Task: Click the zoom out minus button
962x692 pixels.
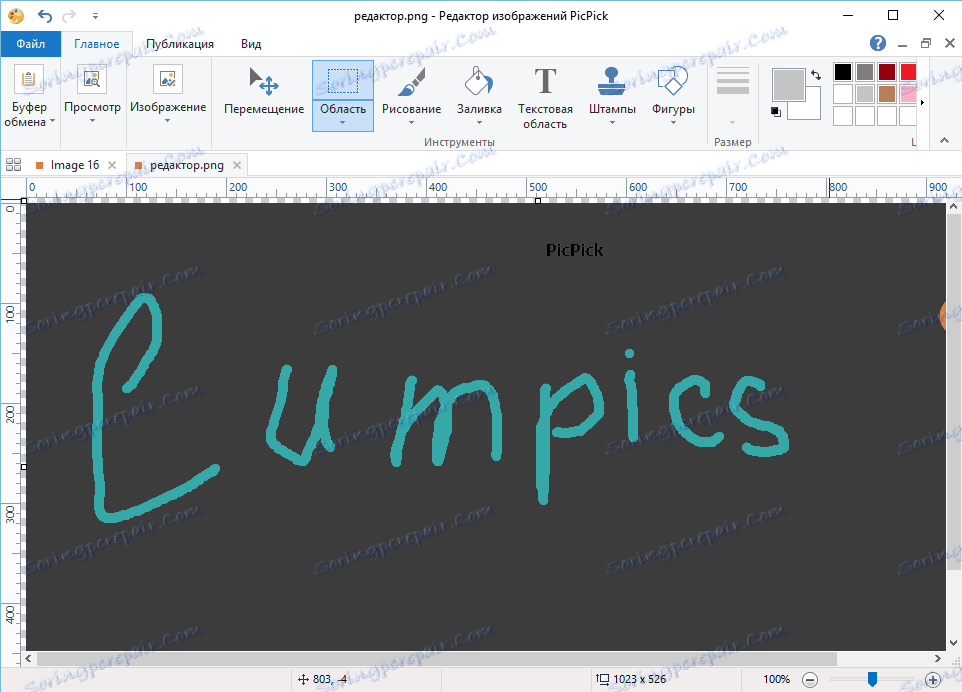Action: pyautogui.click(x=810, y=680)
